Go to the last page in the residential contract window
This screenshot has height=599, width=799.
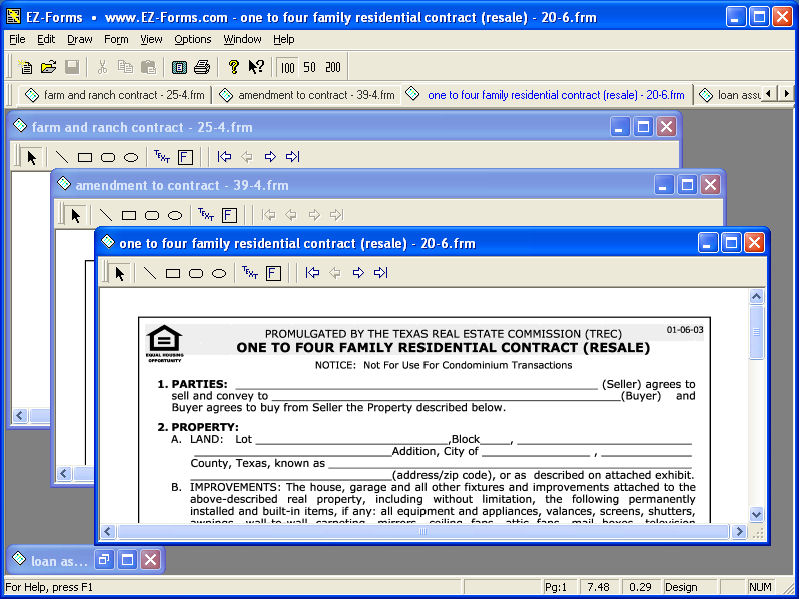coord(380,273)
